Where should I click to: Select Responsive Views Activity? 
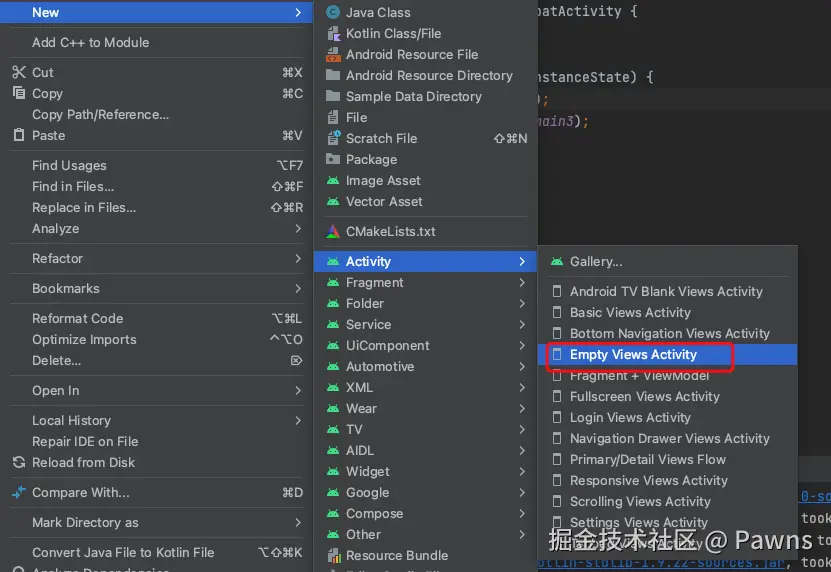pos(667,480)
